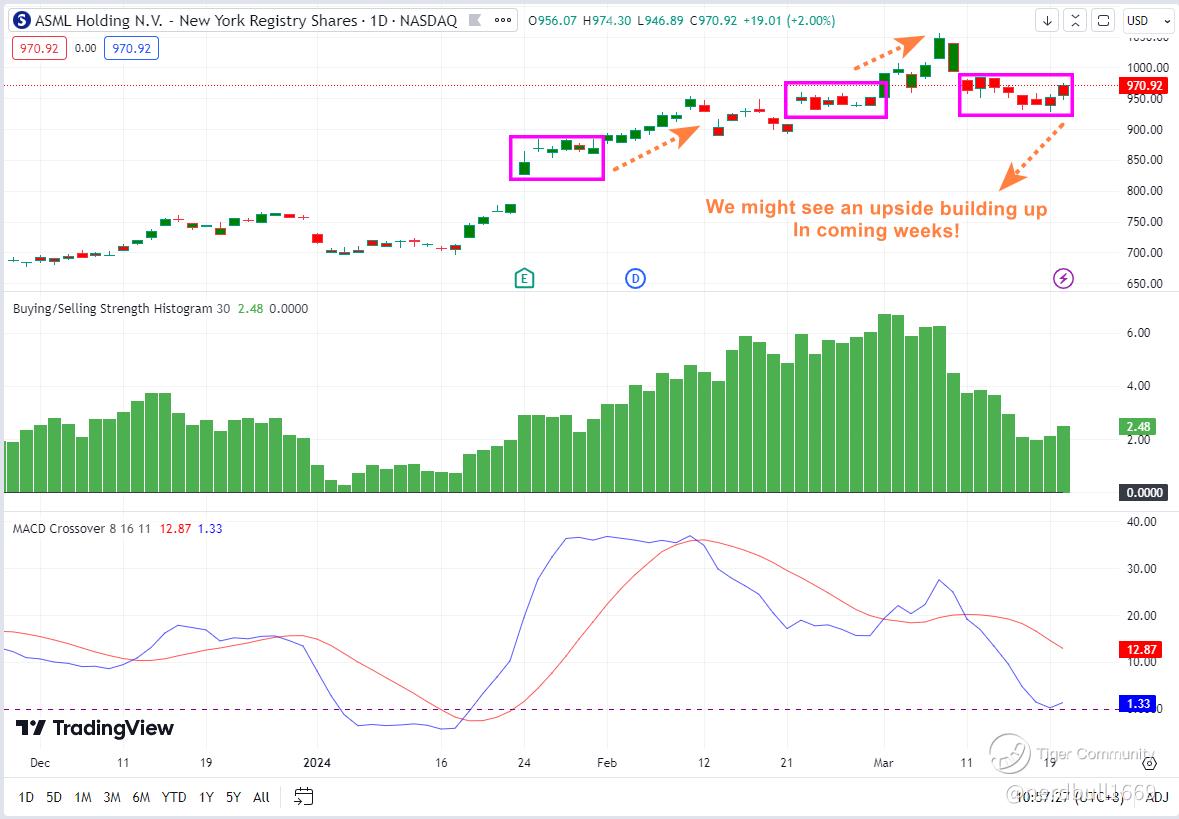Toggle the ADJ adjusted data button
Viewport: 1179px width, 819px height.
[1157, 796]
